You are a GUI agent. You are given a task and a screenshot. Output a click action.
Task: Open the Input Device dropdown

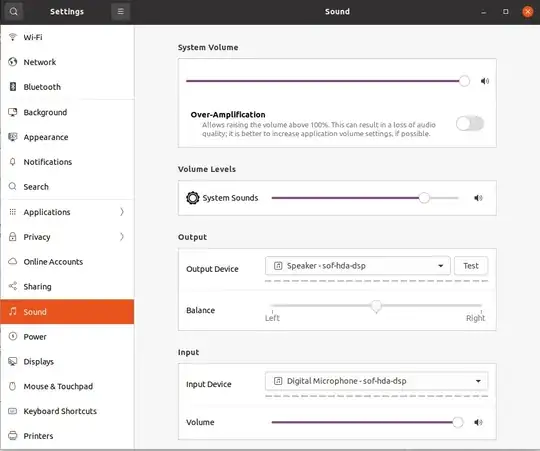click(x=376, y=381)
